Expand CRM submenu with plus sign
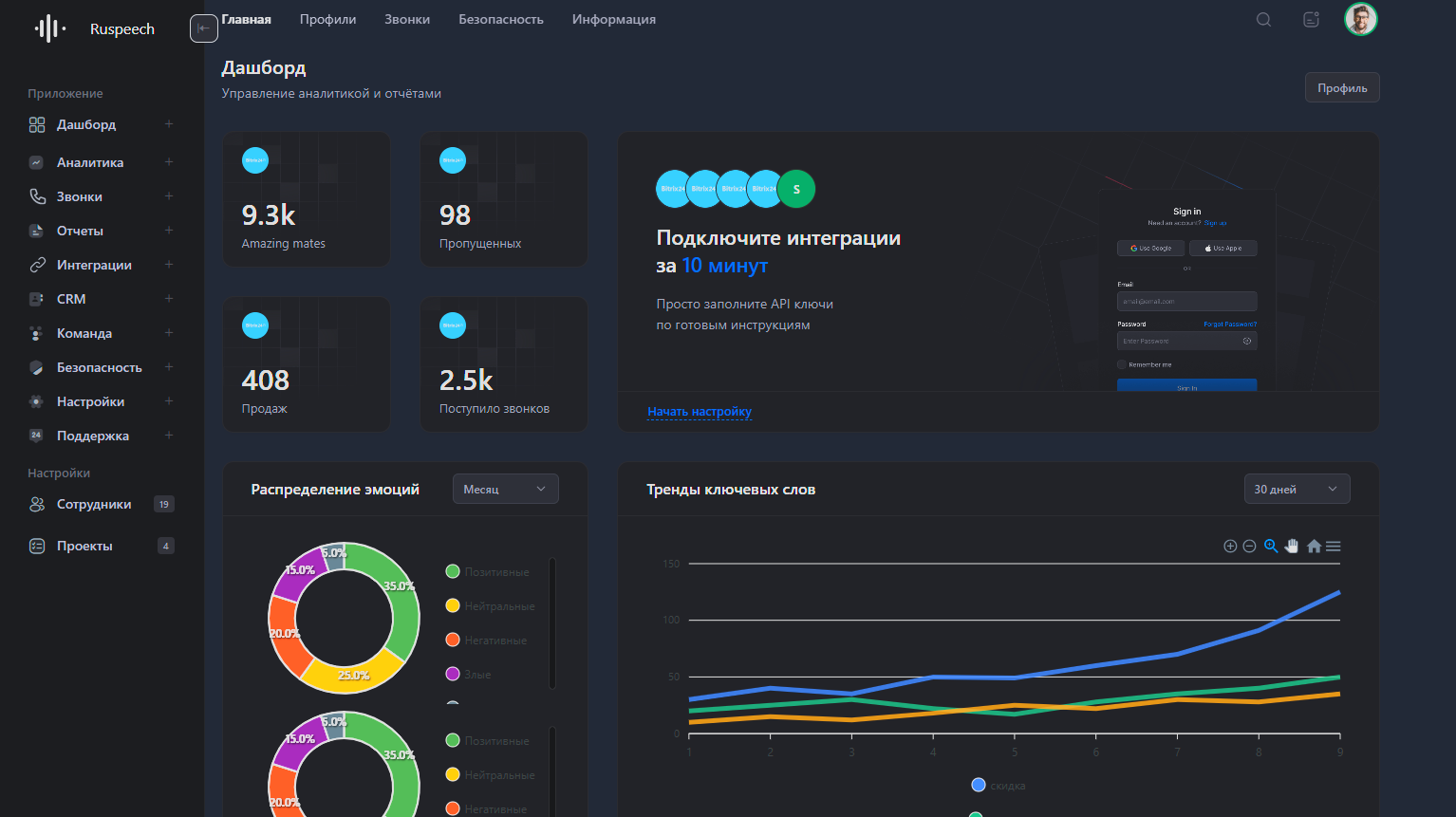The height and width of the screenshot is (817, 1456). point(169,299)
